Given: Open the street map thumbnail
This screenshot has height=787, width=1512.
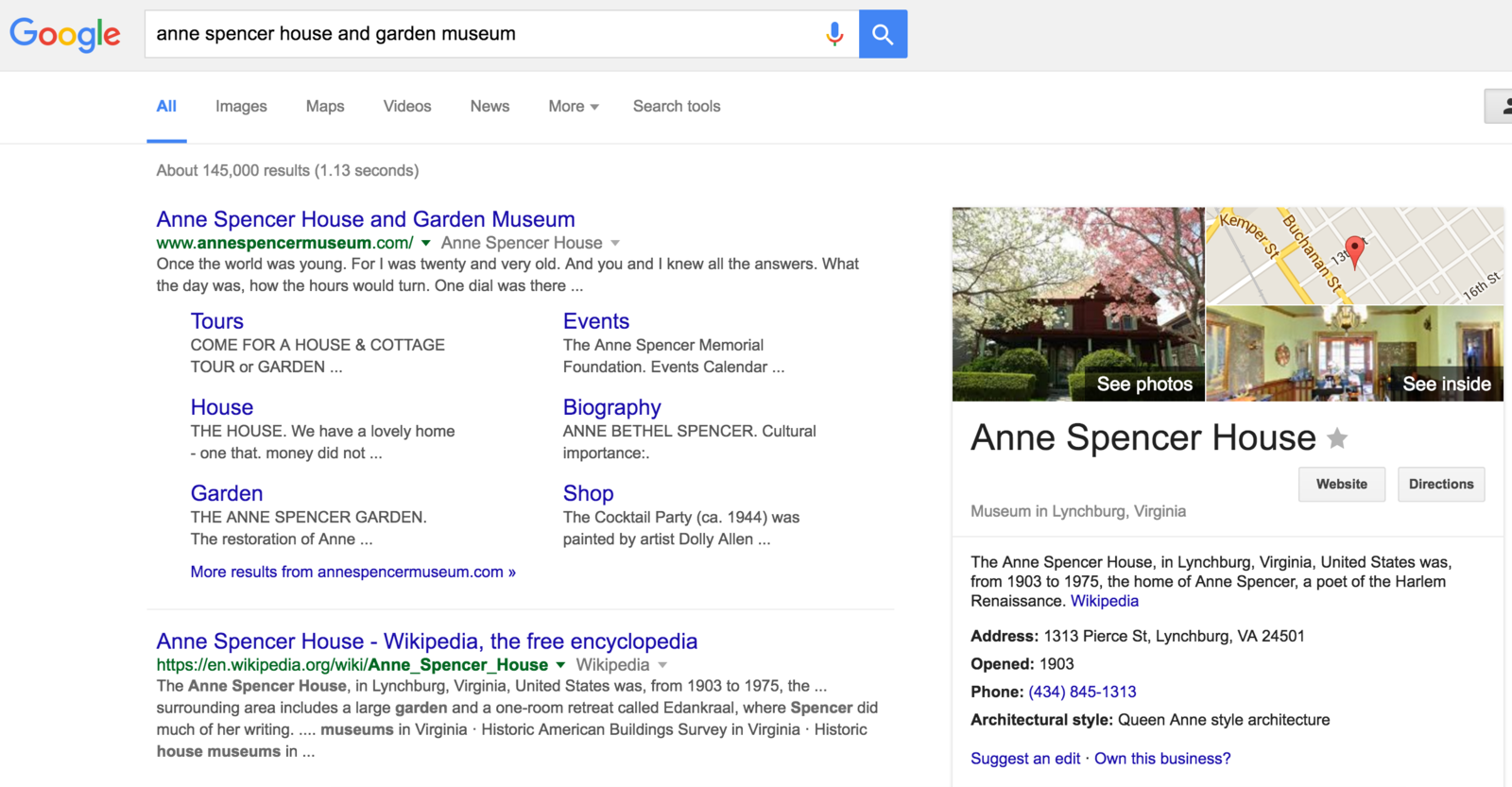Looking at the screenshot, I should (x=1355, y=256).
